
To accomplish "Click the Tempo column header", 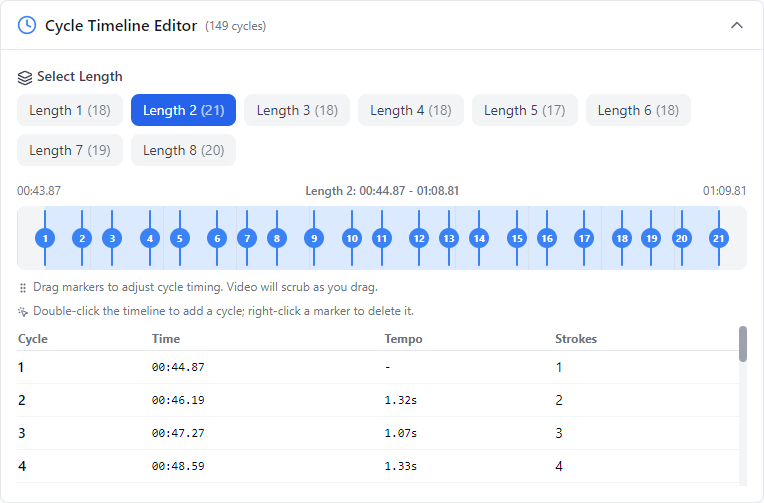I will tap(403, 339).
